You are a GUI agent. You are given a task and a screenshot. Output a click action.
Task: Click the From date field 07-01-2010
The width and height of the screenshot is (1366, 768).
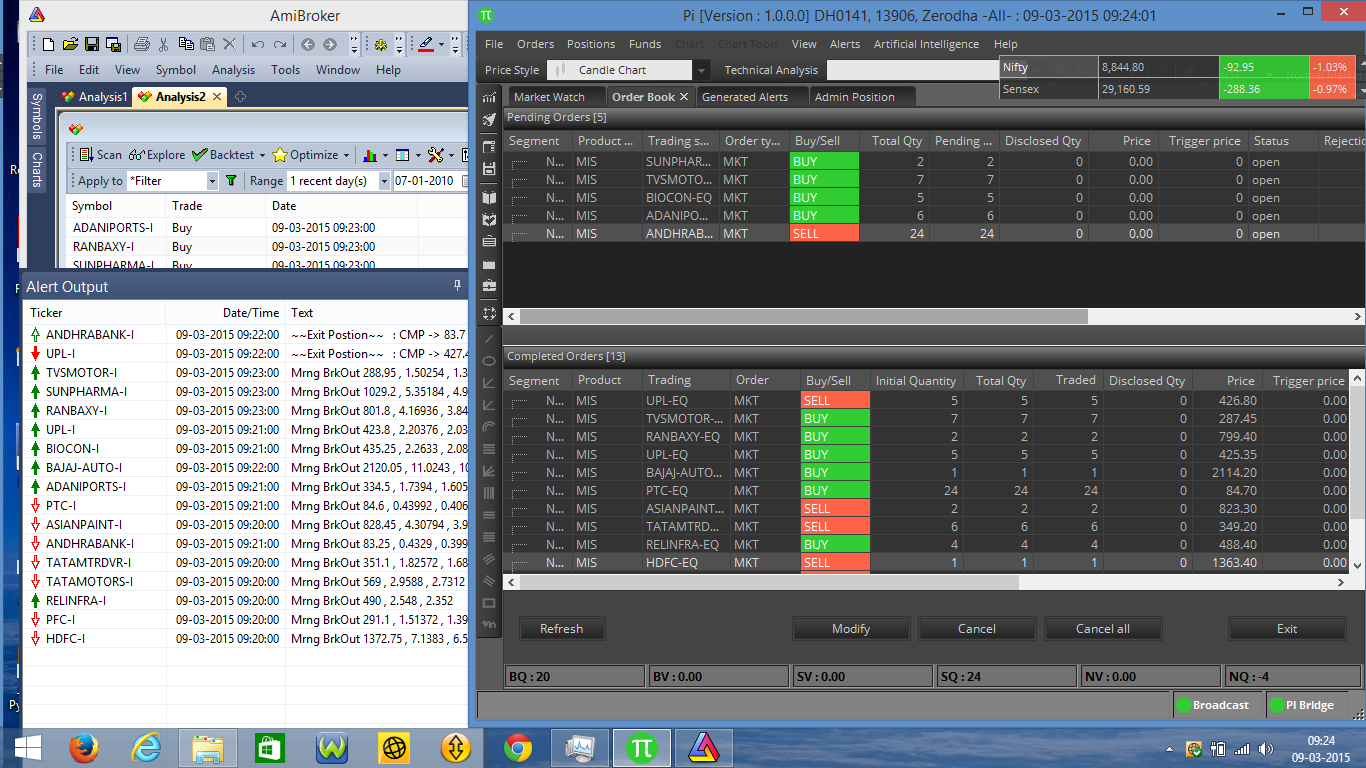click(x=430, y=181)
